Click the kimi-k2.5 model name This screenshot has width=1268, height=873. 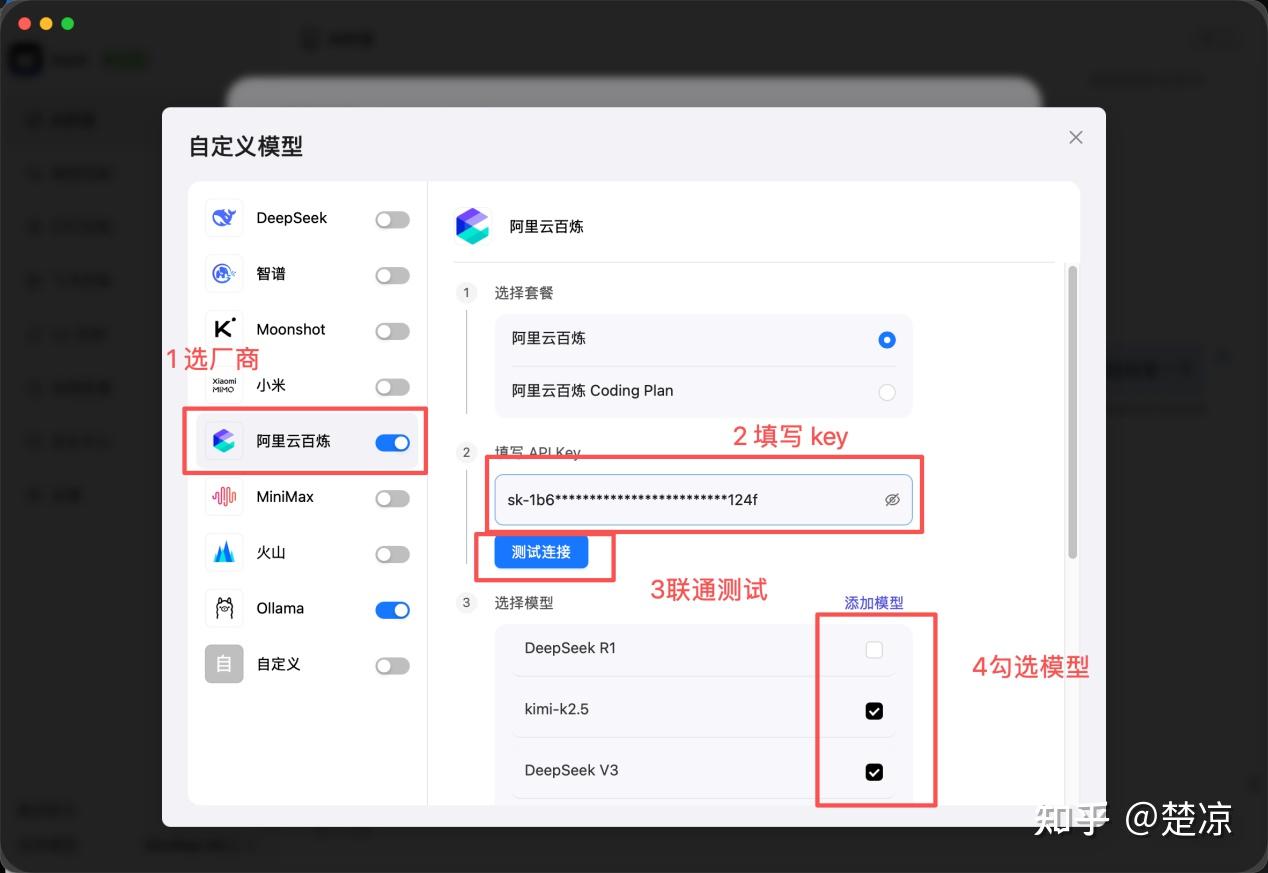(556, 709)
